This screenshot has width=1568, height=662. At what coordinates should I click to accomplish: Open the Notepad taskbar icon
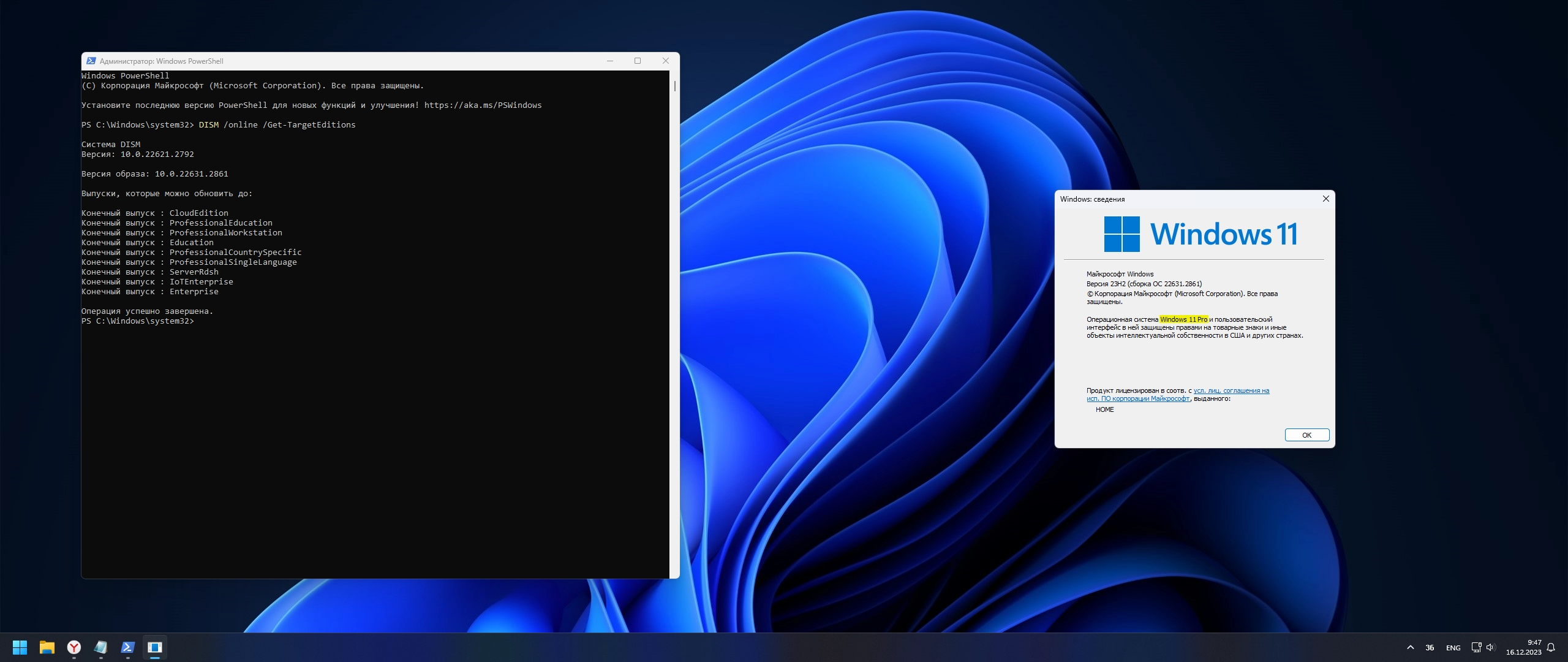pyautogui.click(x=101, y=647)
